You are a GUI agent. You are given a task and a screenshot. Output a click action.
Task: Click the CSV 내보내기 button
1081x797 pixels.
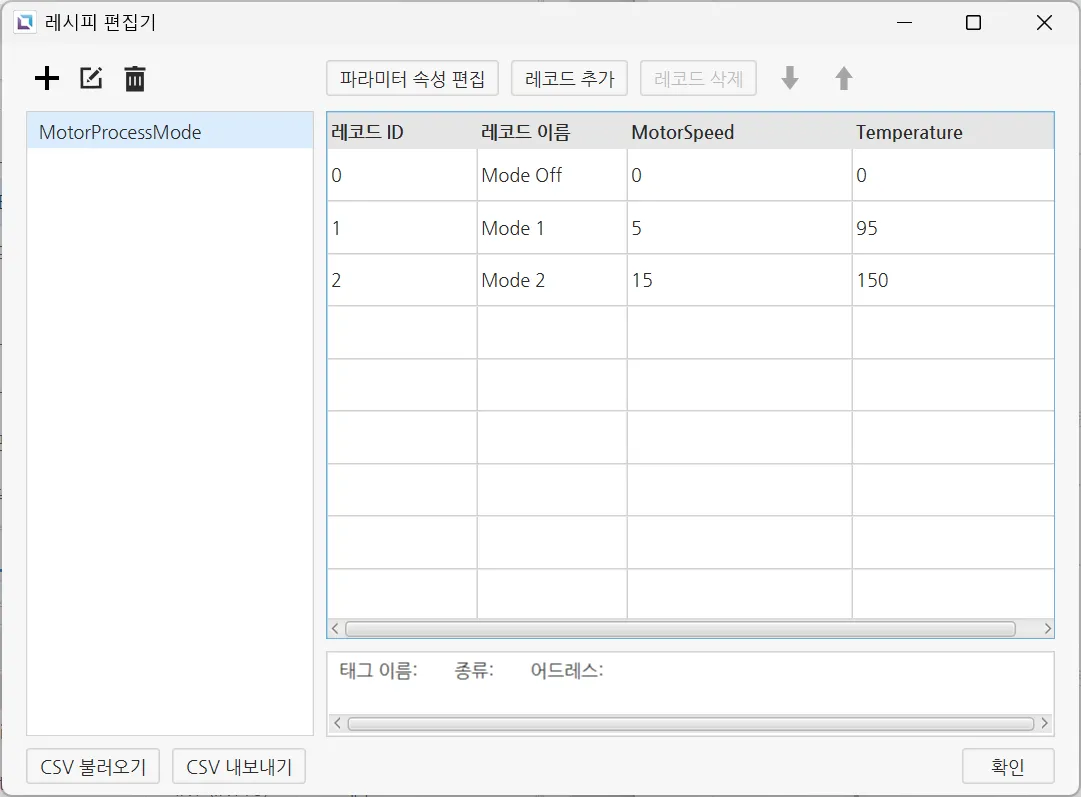coord(239,767)
